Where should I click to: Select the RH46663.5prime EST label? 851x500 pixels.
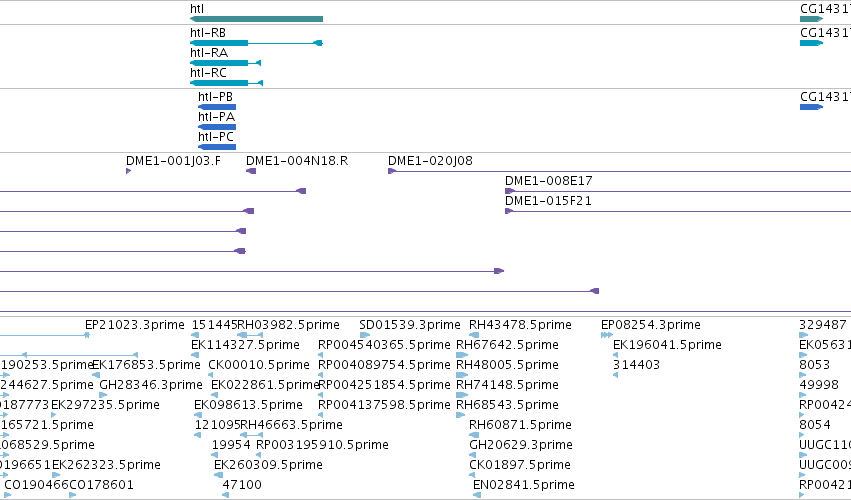click(291, 425)
